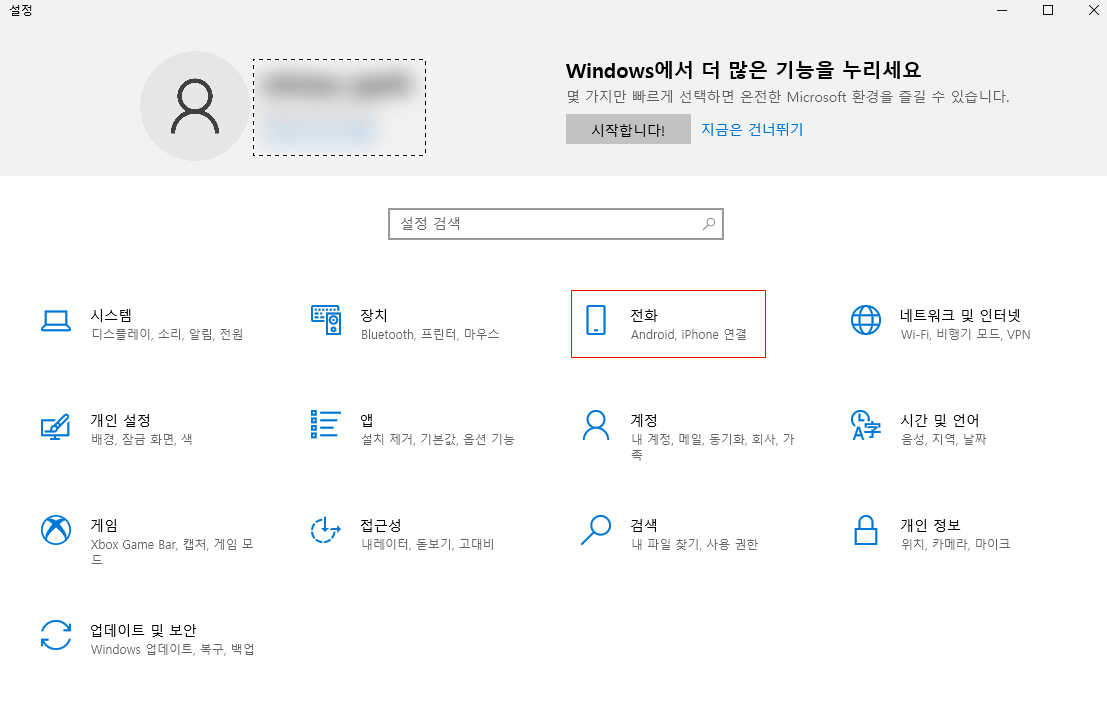Image resolution: width=1107 pixels, height=714 pixels.
Task: Open the 게임 Xbox icon
Action: tap(56, 530)
